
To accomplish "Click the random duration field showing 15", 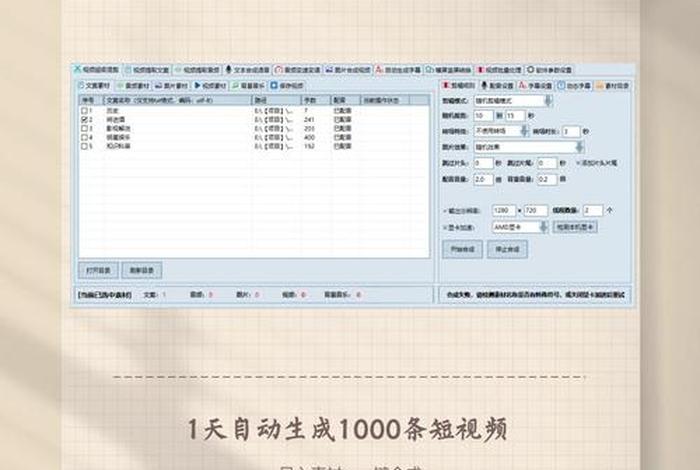I will pos(515,116).
